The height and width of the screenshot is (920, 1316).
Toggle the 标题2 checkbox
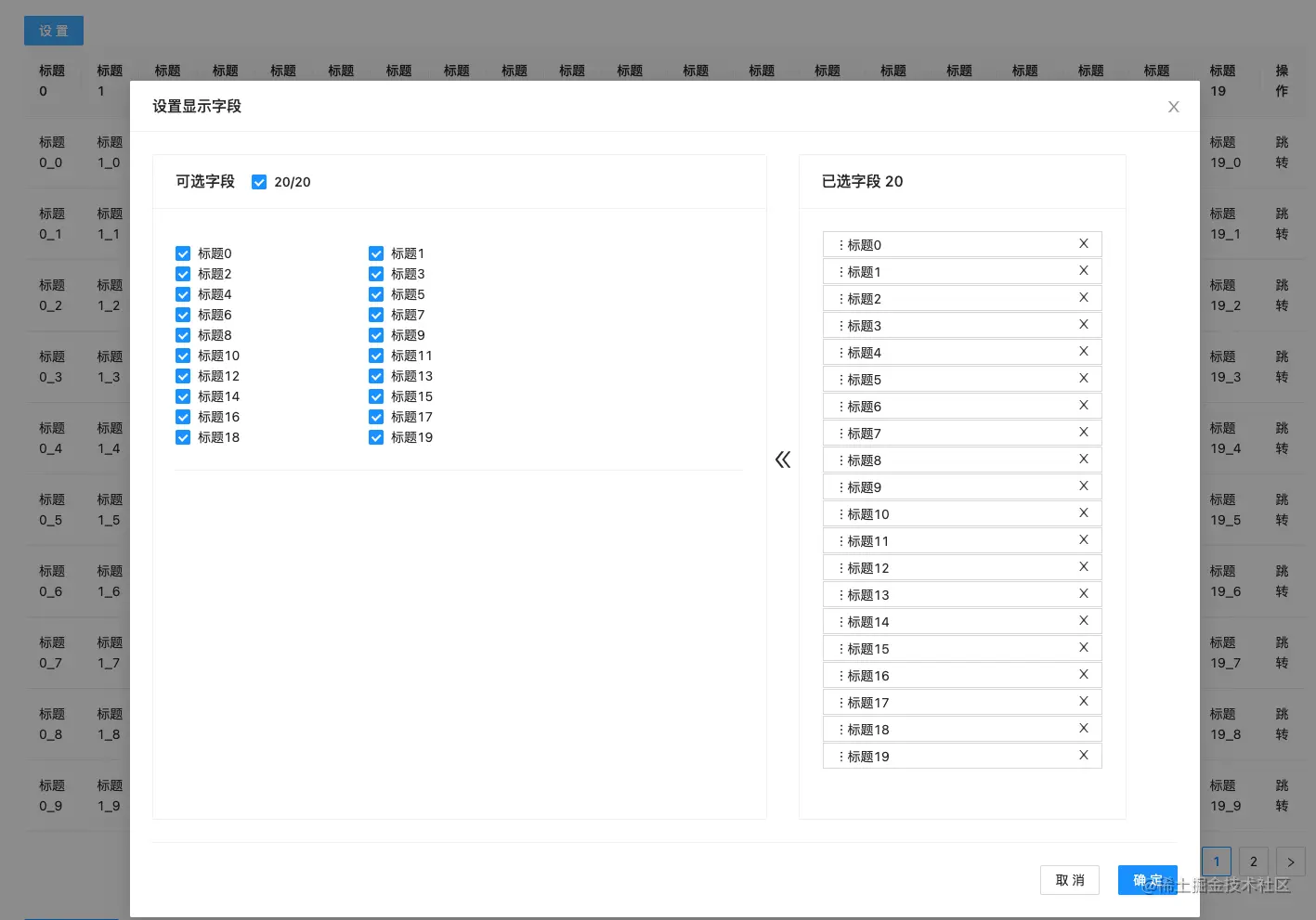(x=183, y=274)
